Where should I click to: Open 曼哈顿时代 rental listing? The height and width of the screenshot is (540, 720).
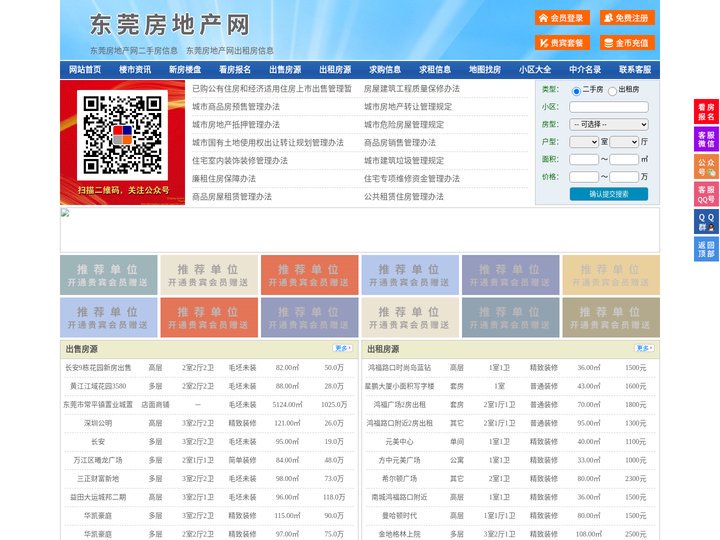pyautogui.click(x=399, y=516)
